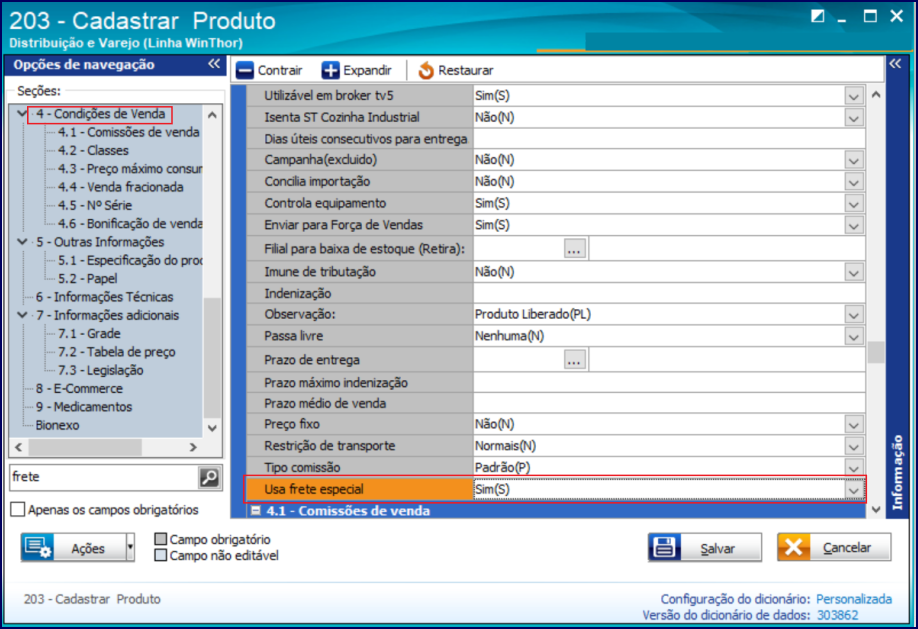Click the Cancelar orange X icon
The image size is (918, 629).
794,548
